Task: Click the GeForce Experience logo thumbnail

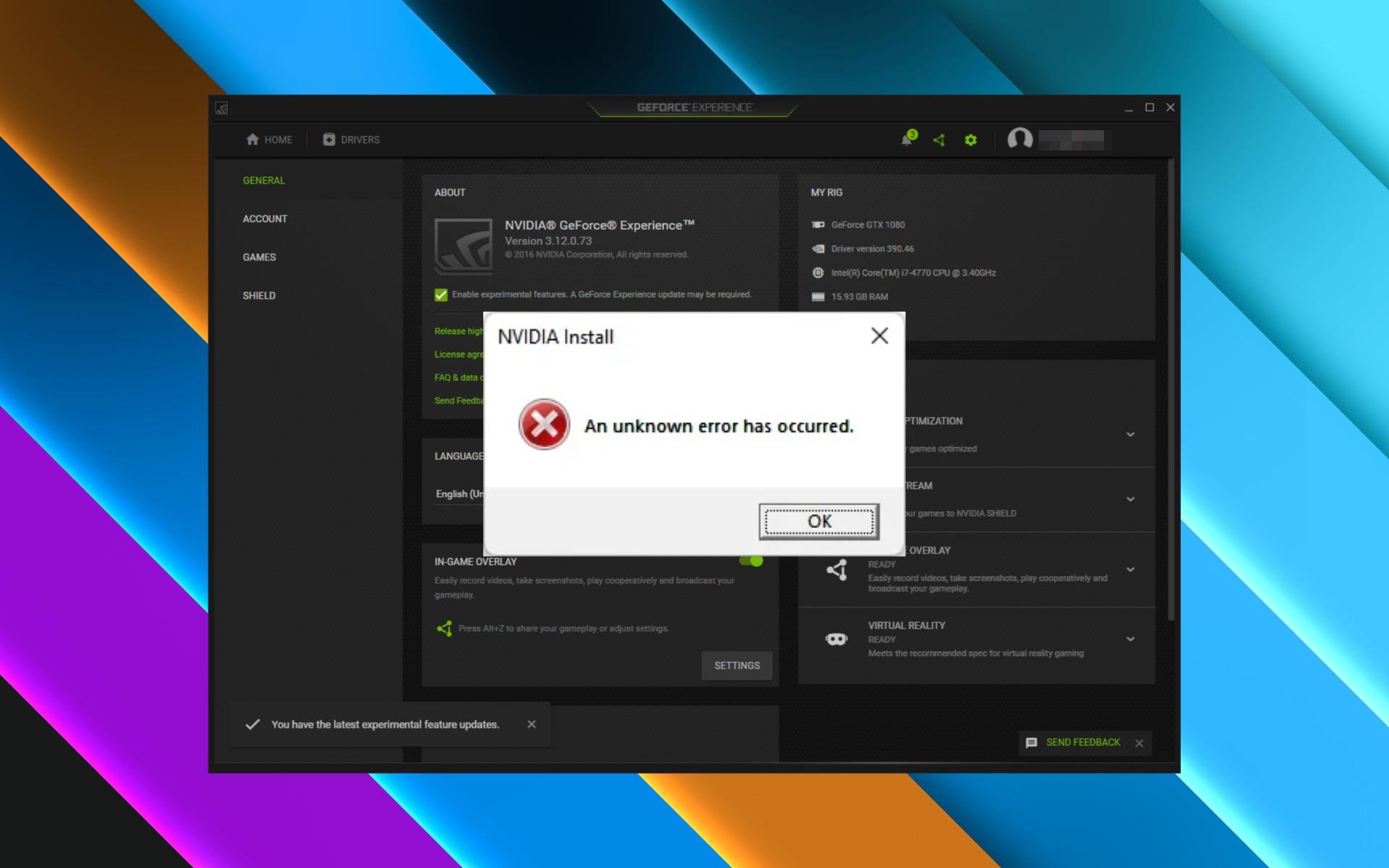Action: pyautogui.click(x=463, y=246)
